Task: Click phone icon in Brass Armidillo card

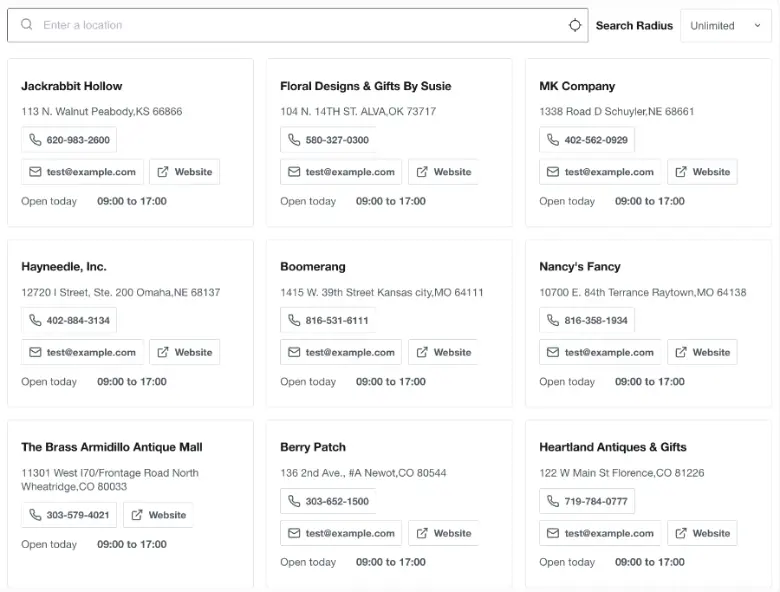Action: click(x=35, y=515)
